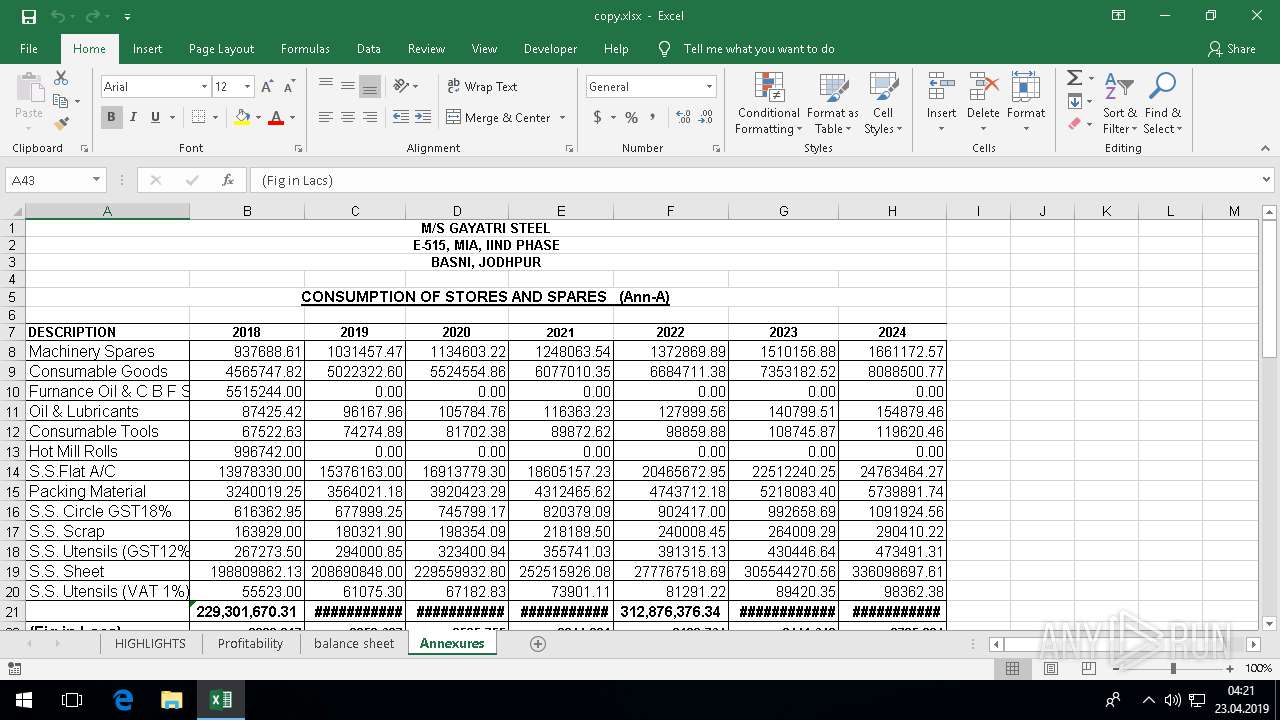Switch to the Data tab
Viewport: 1280px width, 720px height.
coord(368,49)
